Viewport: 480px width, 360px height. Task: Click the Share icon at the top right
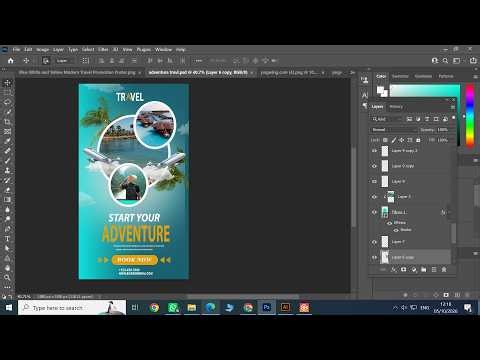(x=473, y=60)
